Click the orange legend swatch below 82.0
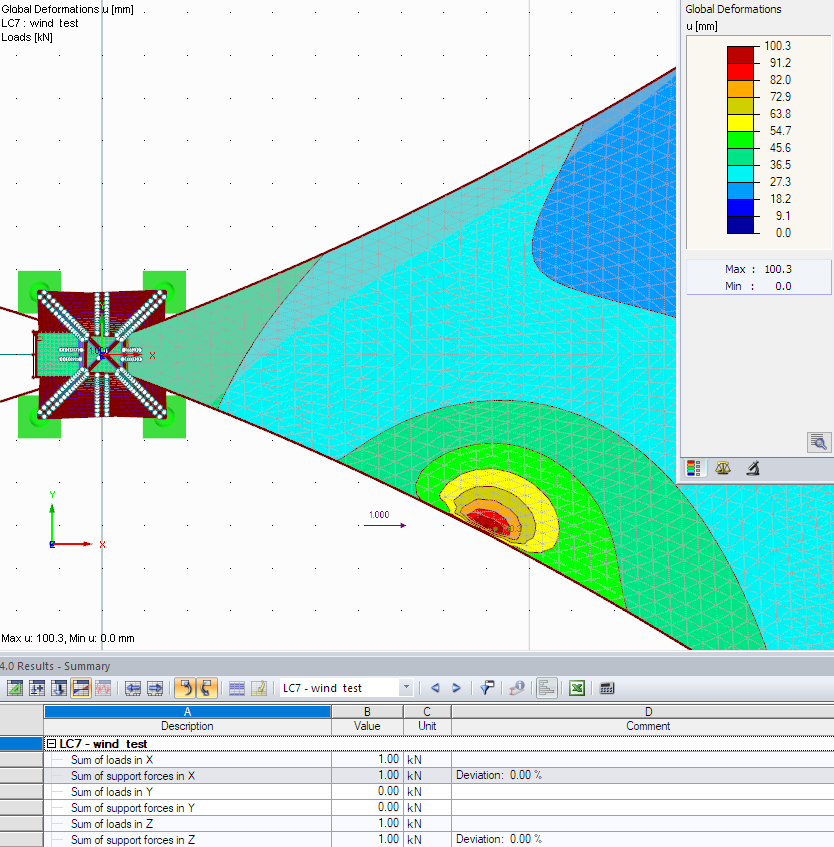Image resolution: width=834 pixels, height=847 pixels. click(740, 89)
